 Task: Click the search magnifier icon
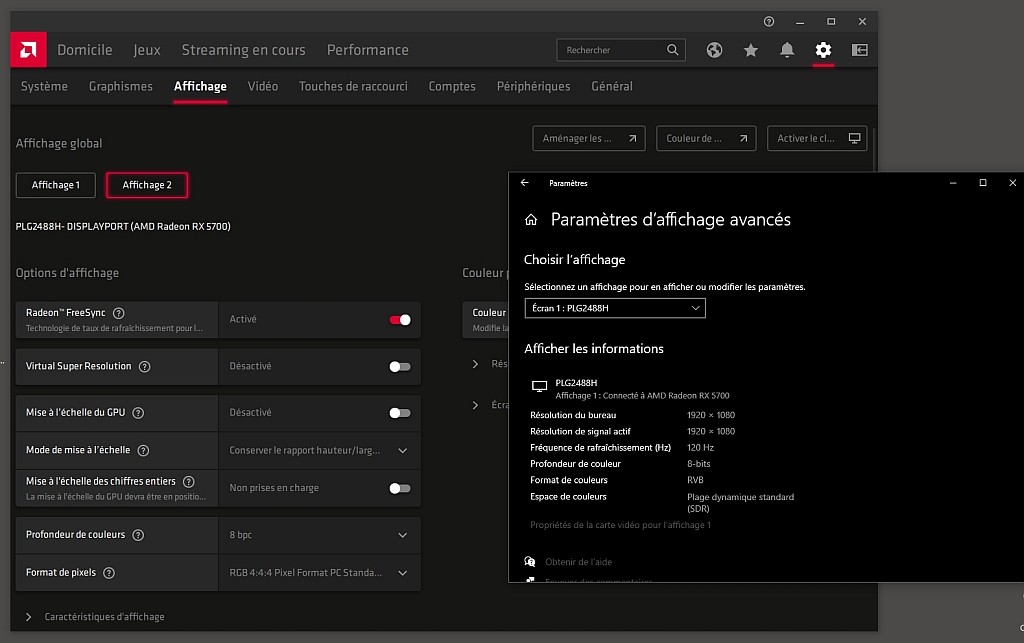click(x=673, y=50)
